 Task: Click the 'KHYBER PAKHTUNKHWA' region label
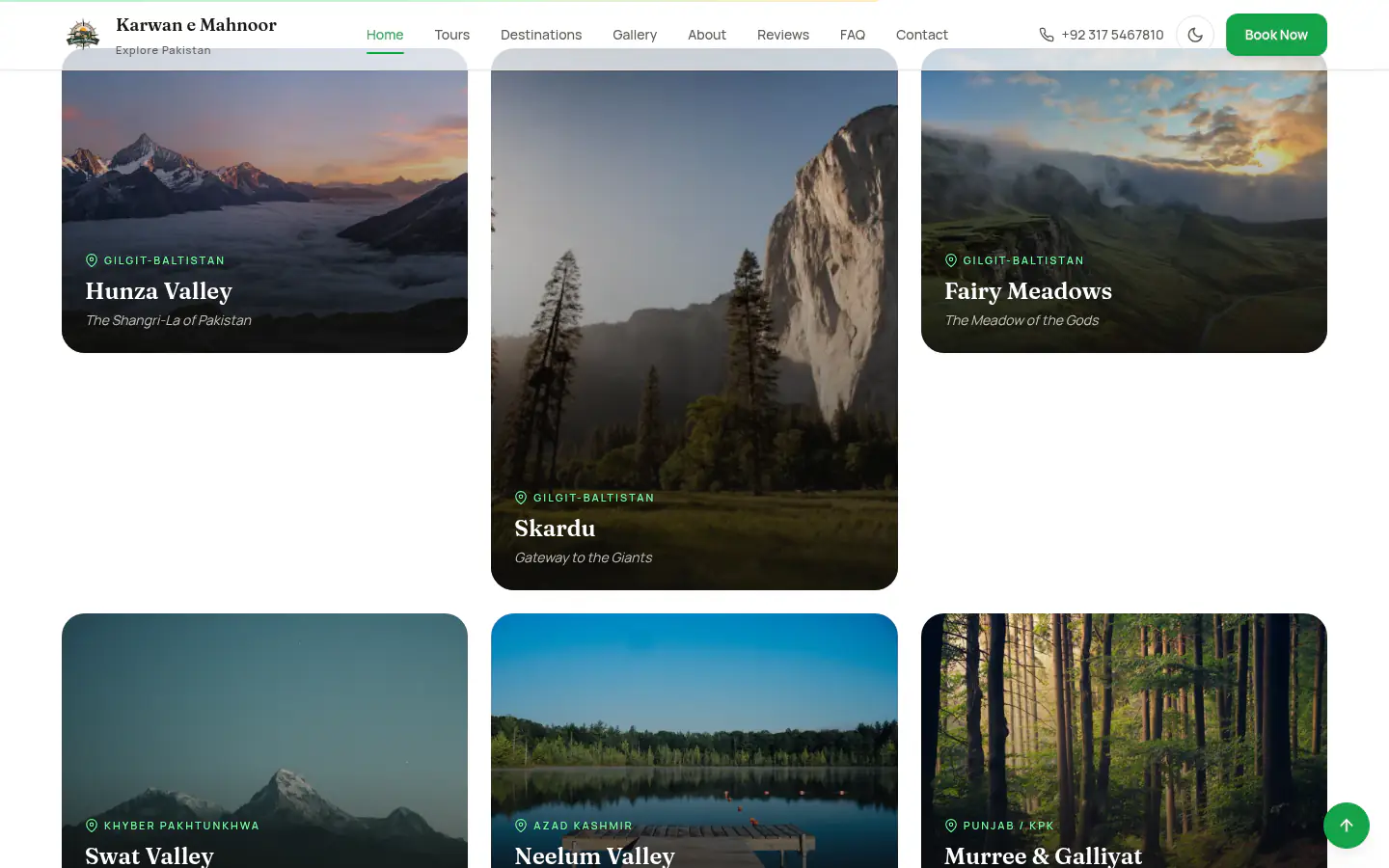181,826
